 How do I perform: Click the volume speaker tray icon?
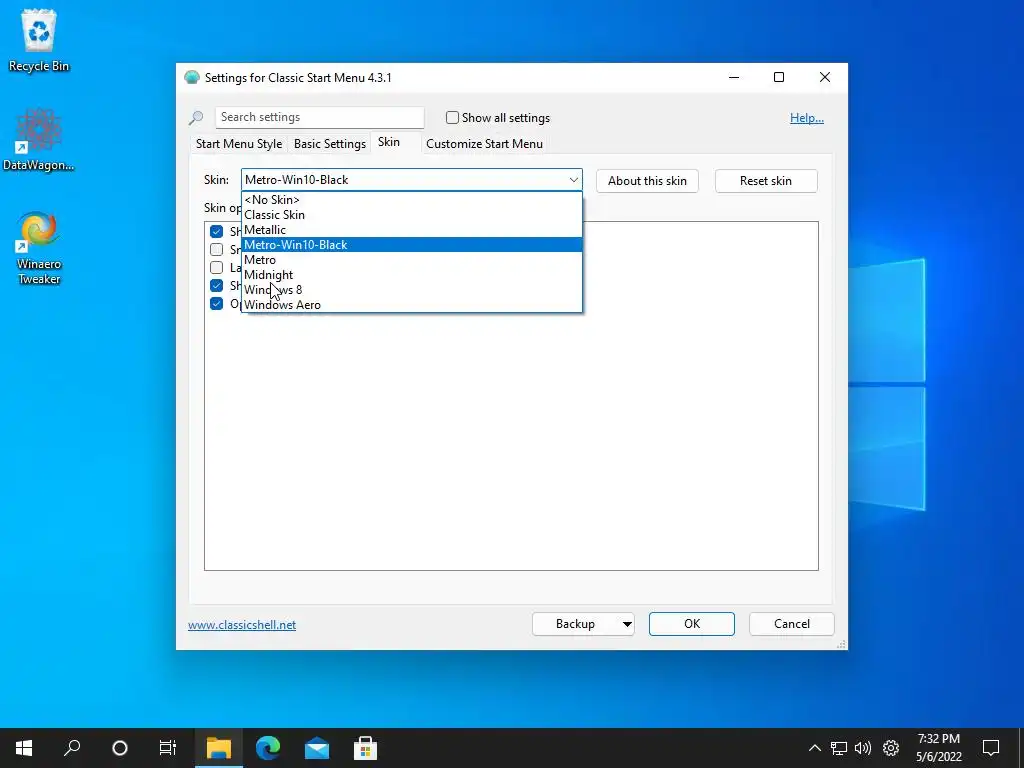coord(863,748)
